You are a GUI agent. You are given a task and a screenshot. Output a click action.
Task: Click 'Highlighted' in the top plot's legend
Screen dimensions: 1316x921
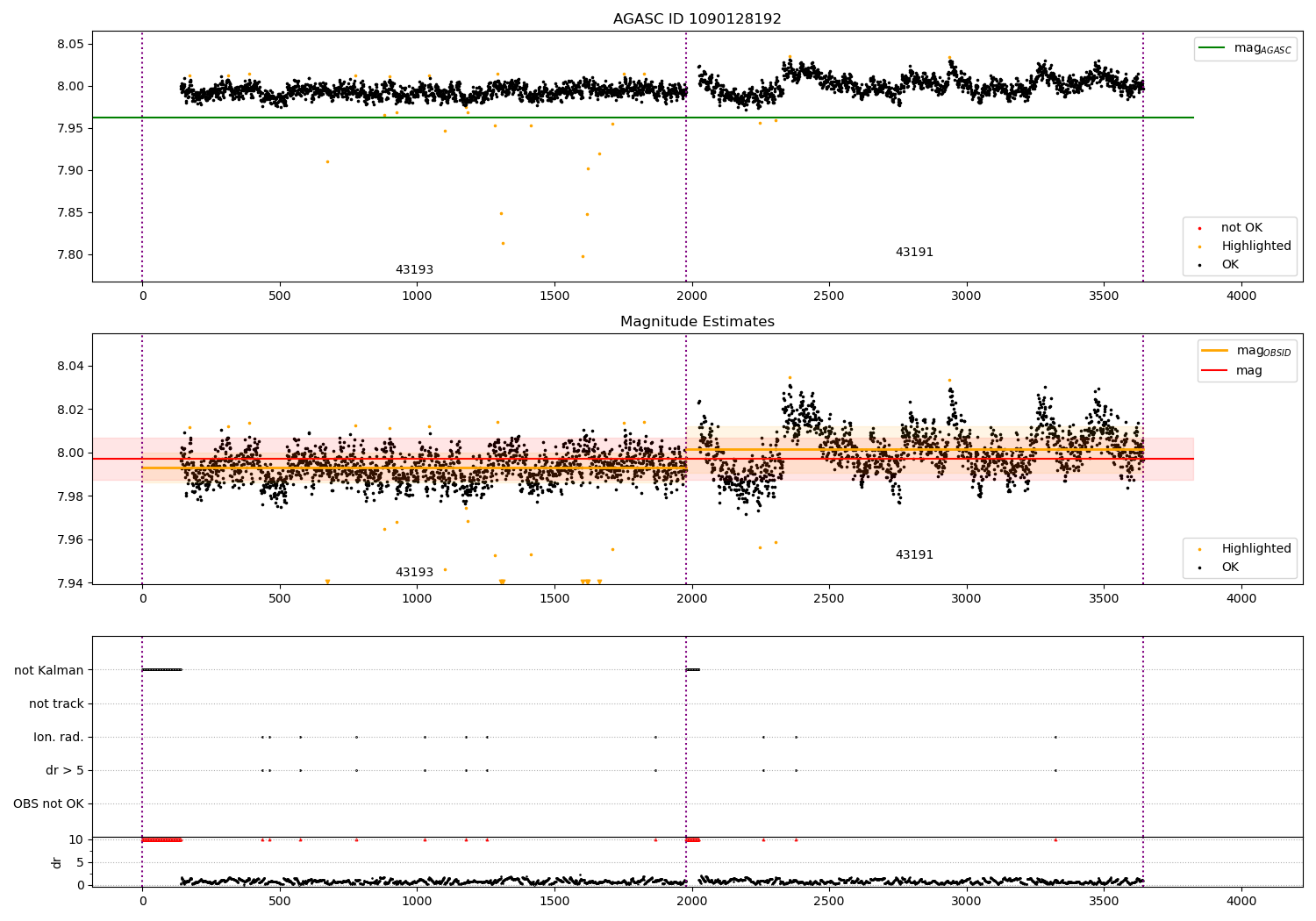[x=1256, y=246]
